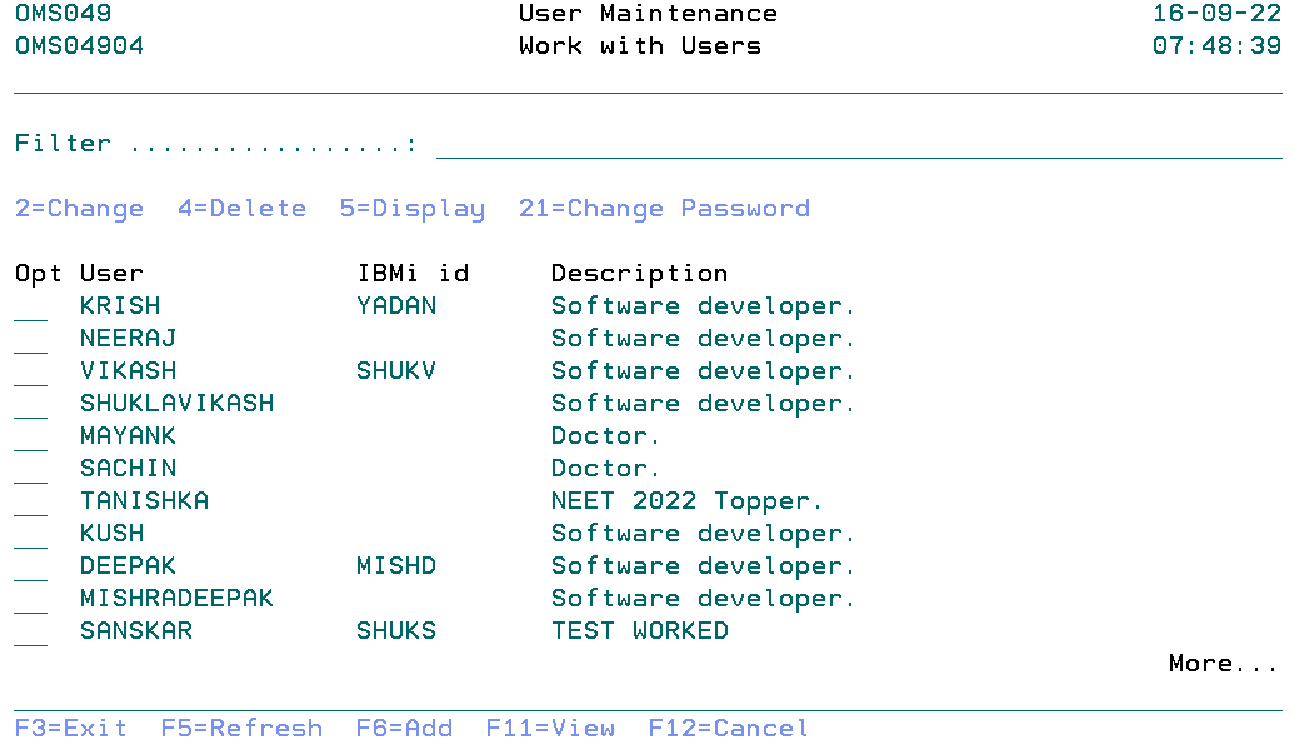This screenshot has height=751, width=1293.
Task: Click F5=Refresh to reload the list
Action: [x=241, y=728]
